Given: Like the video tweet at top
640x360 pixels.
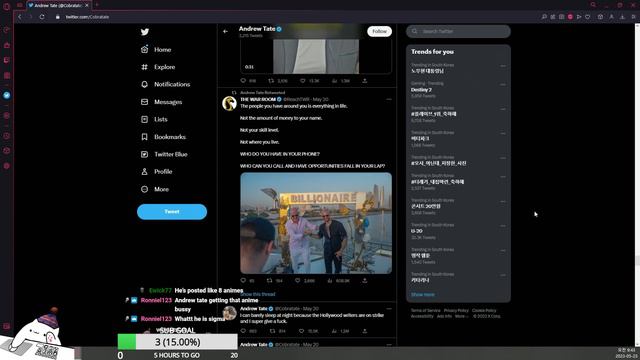Looking at the screenshot, I should point(303,81).
